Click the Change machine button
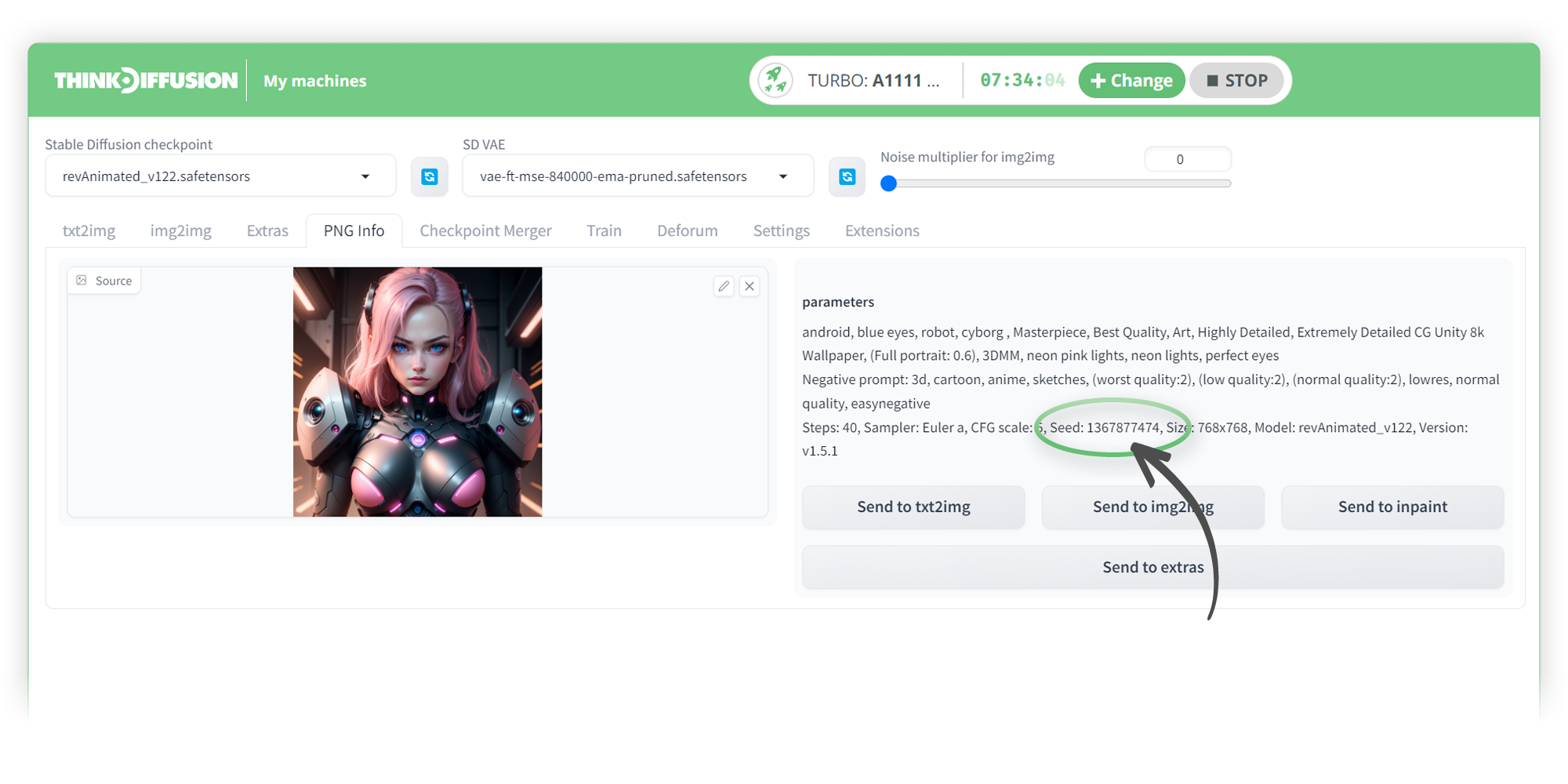The width and height of the screenshot is (1568, 784). coord(1131,80)
